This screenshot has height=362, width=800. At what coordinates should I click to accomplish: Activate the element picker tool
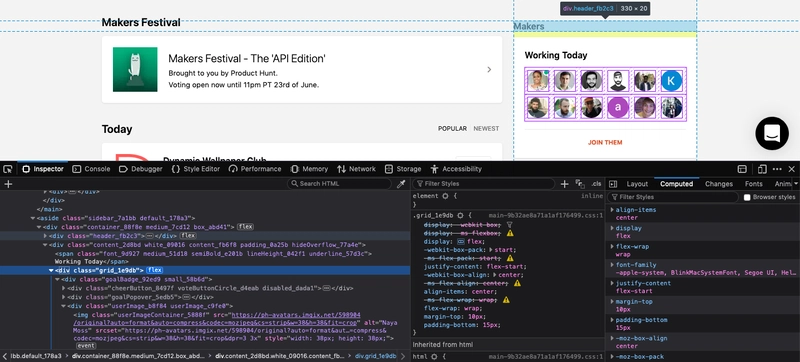click(7, 169)
